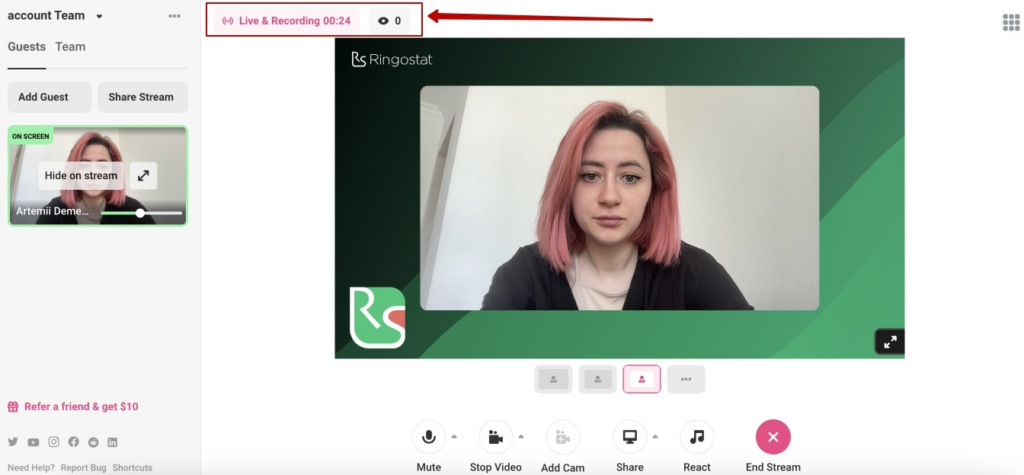Expand the stream preview to fullscreen
This screenshot has height=475, width=1024.
(x=890, y=342)
